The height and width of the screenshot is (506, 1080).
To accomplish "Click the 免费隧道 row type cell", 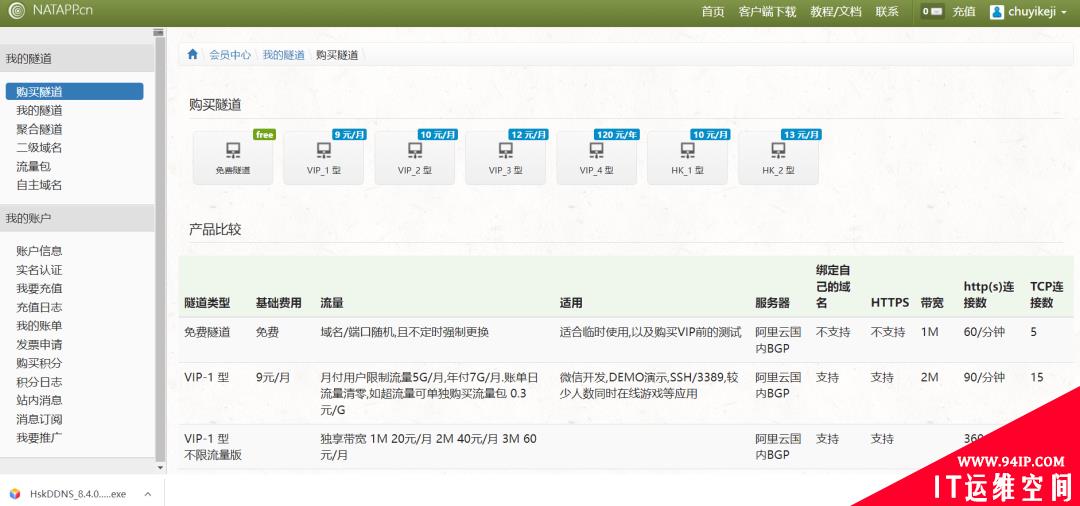I will (207, 332).
